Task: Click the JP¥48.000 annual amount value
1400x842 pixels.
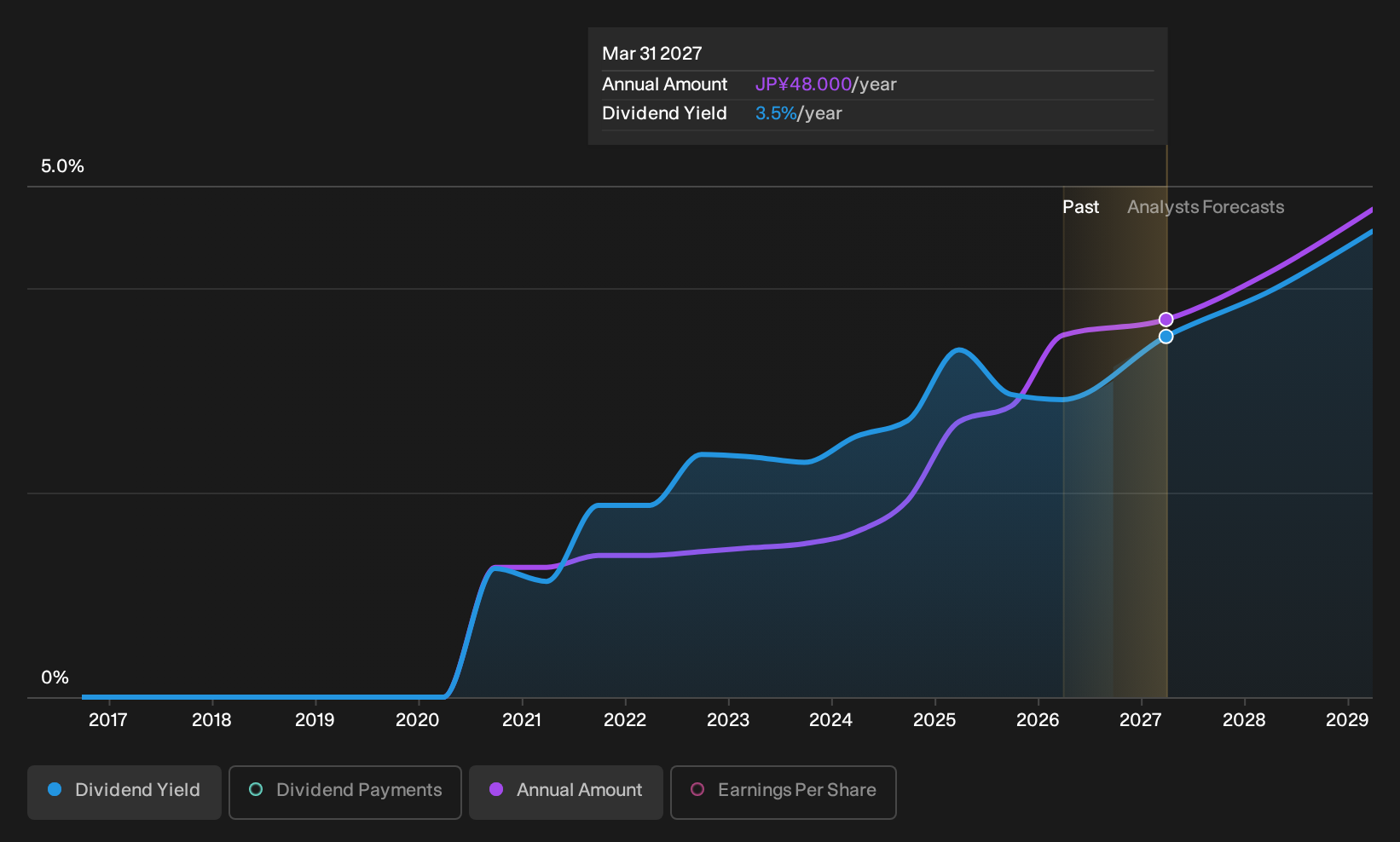Action: 803,84
